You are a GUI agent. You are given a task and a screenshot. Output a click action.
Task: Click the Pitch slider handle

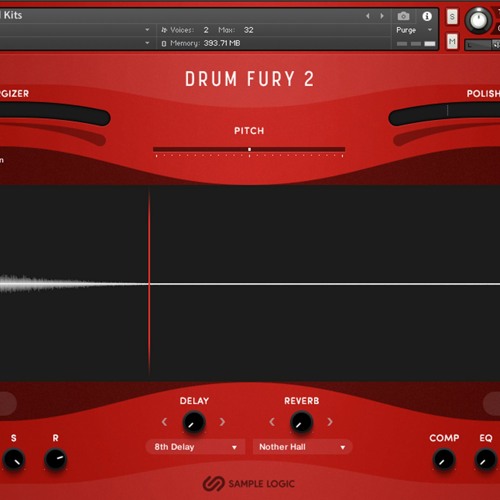[x=249, y=149]
